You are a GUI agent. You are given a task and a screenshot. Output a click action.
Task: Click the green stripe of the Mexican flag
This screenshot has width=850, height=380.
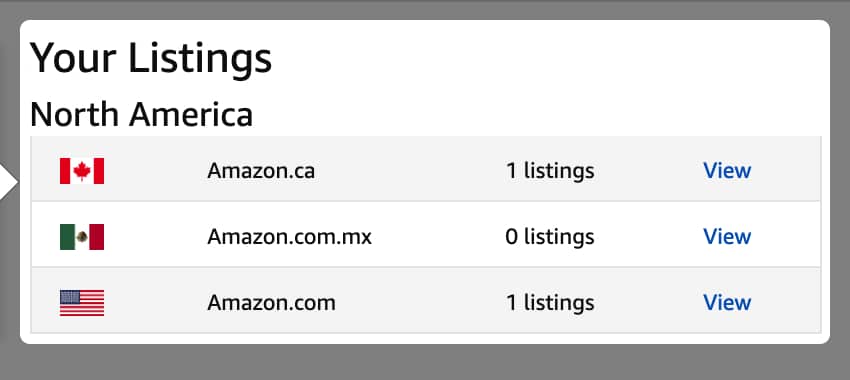pos(67,237)
